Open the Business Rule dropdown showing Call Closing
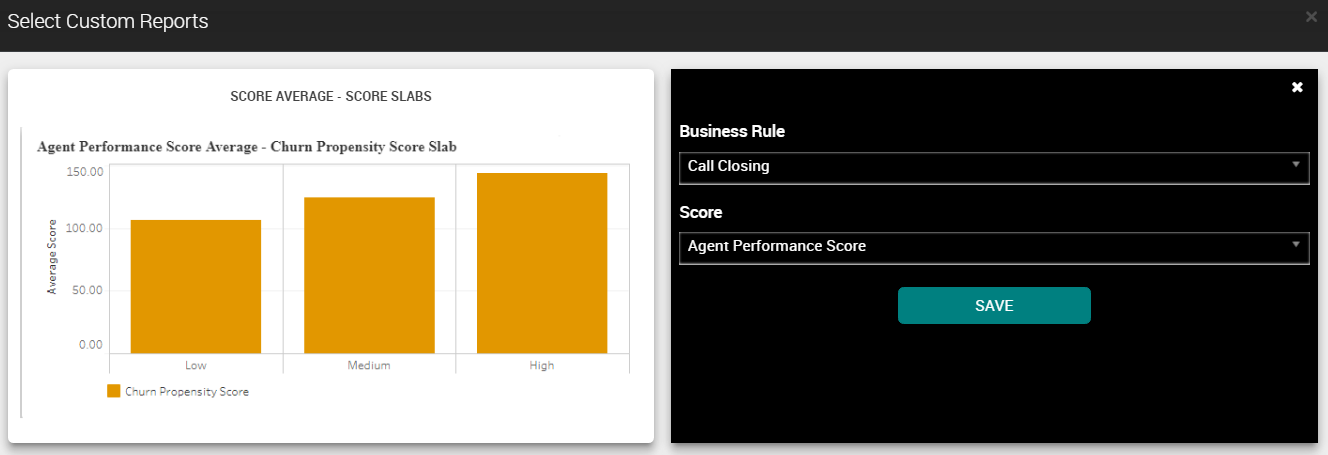Viewport: 1328px width, 455px height. (994, 167)
